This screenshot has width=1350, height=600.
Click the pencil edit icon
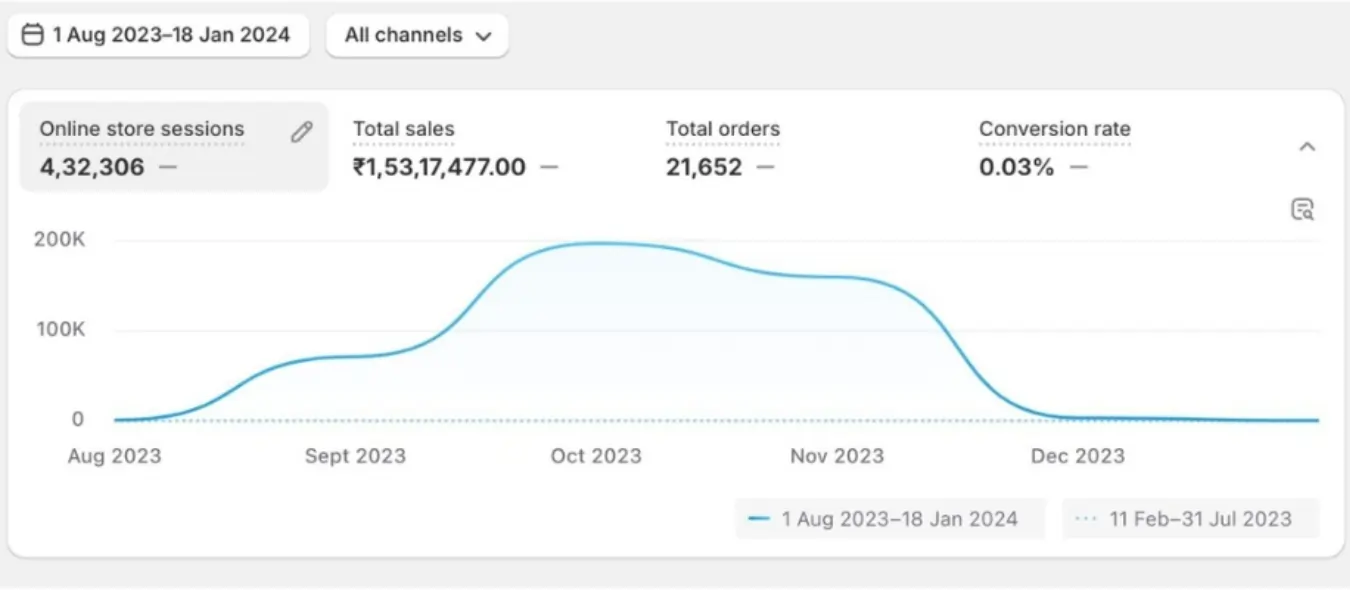tap(302, 132)
